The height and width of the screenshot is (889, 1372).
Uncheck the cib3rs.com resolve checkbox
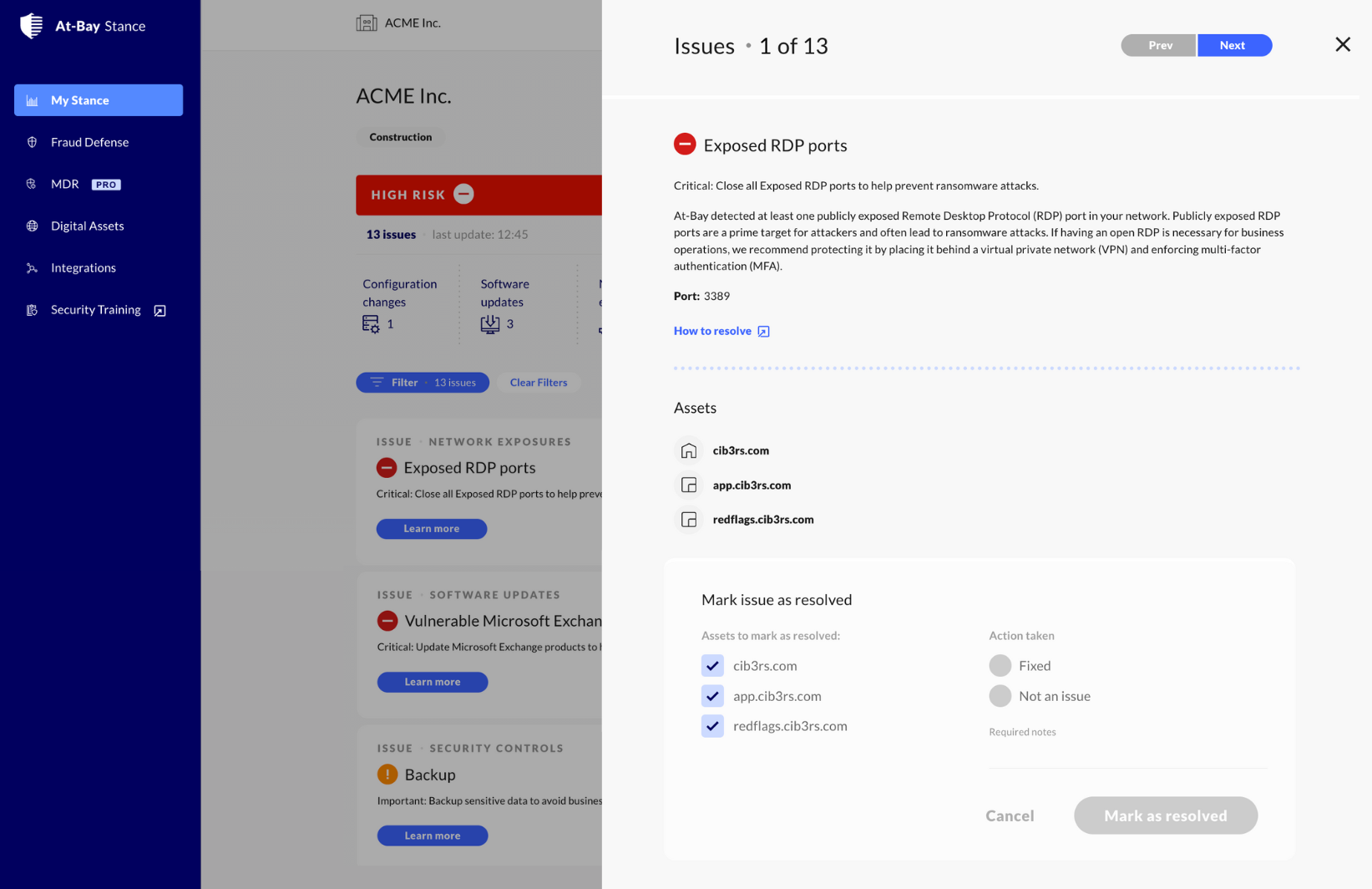712,666
